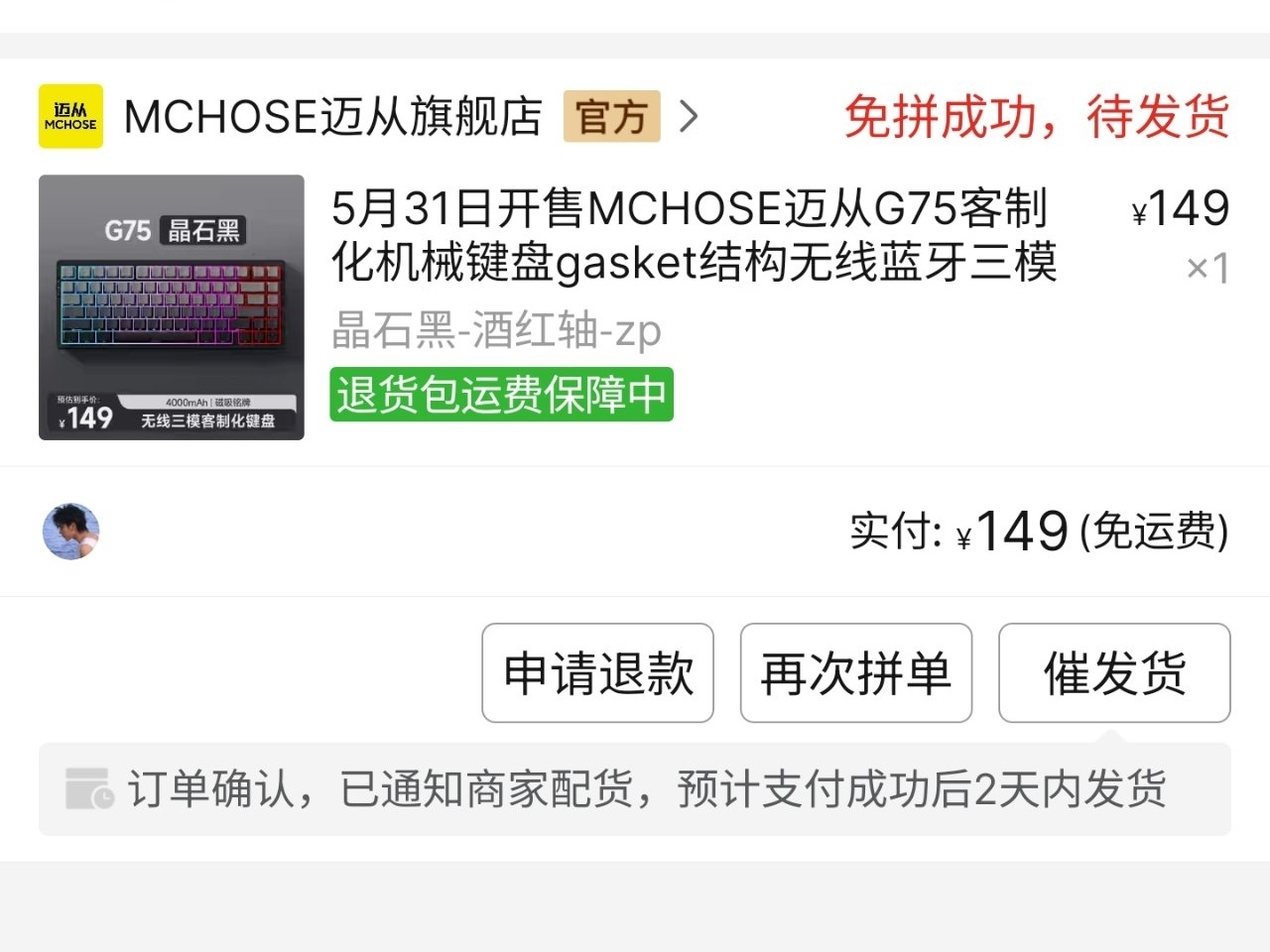Image resolution: width=1270 pixels, height=952 pixels.
Task: Tap the ¥149 price tag on thumbnail
Action: [84, 417]
